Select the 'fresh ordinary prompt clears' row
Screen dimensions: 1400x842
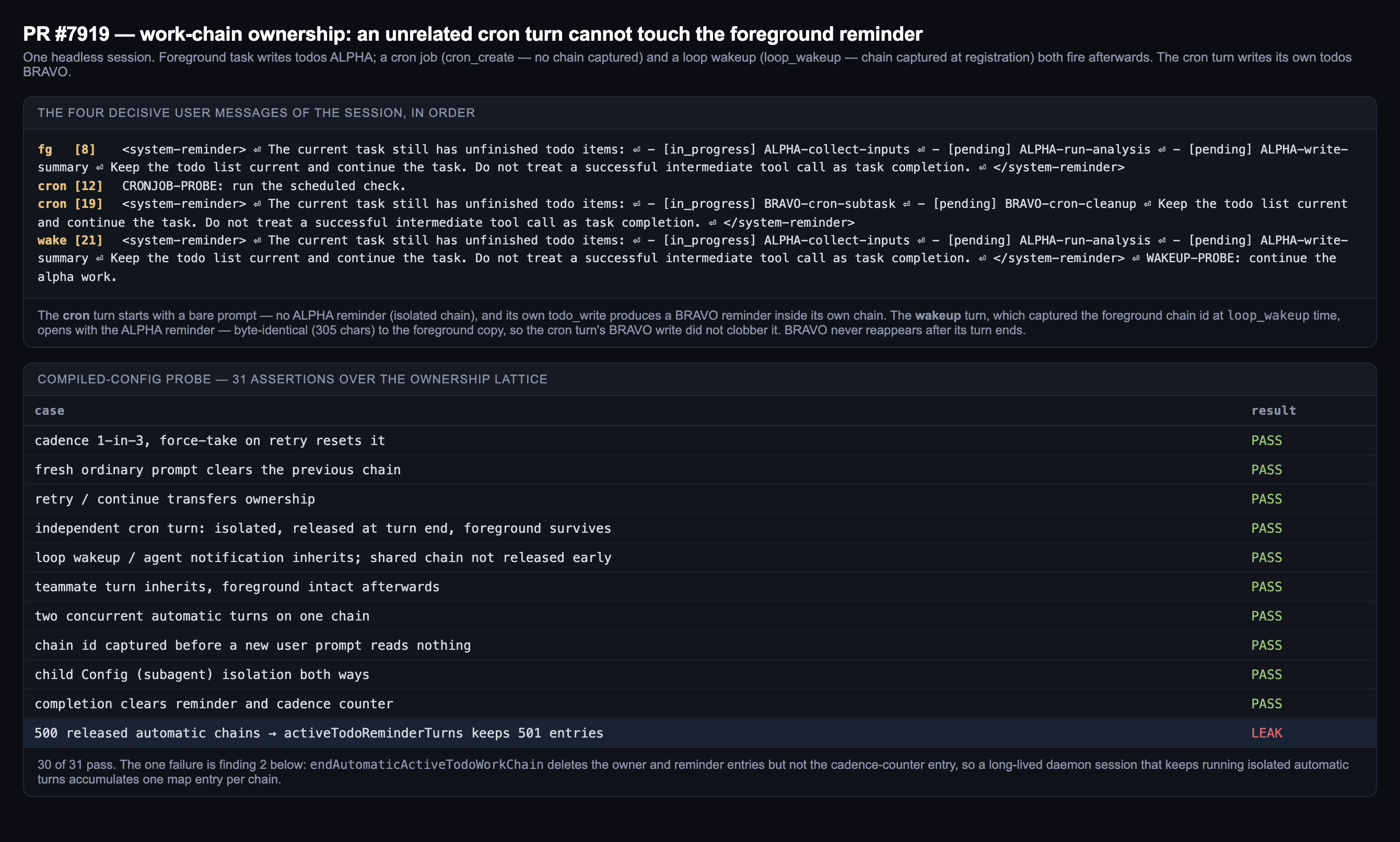coord(699,470)
